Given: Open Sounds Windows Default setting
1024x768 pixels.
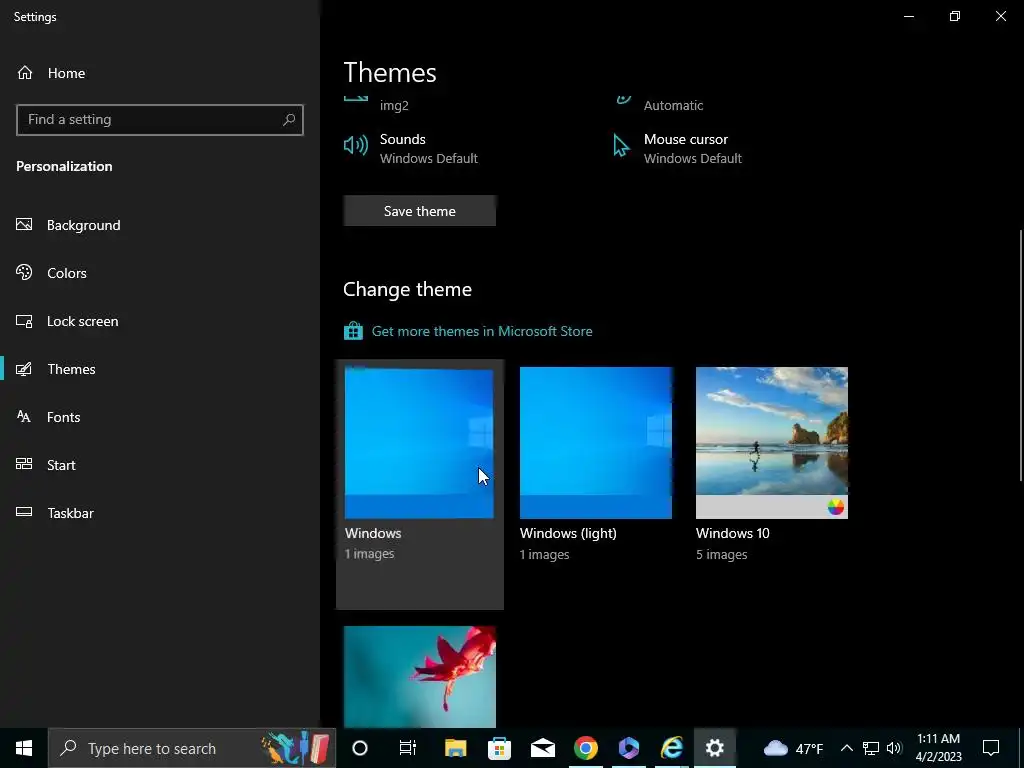Looking at the screenshot, I should (x=411, y=148).
